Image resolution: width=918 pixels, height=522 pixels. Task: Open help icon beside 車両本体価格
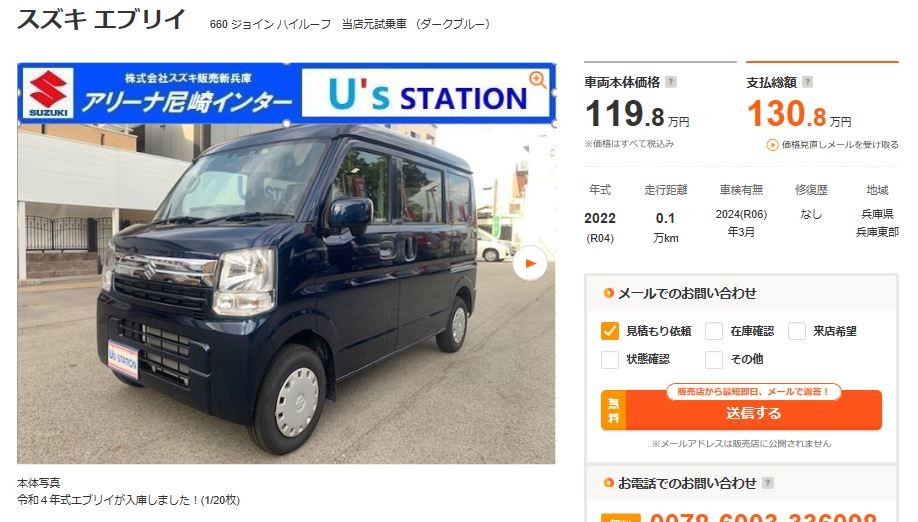tap(671, 82)
